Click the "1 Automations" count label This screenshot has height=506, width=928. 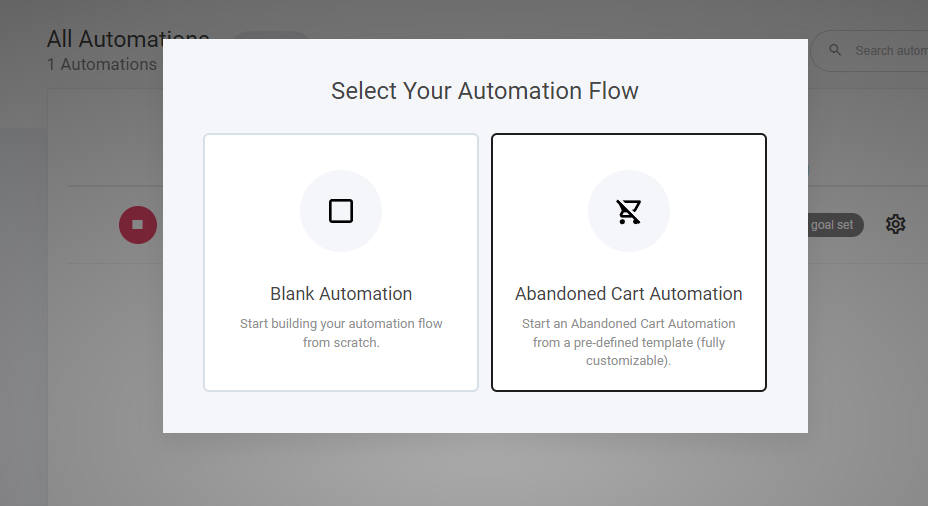click(x=101, y=65)
